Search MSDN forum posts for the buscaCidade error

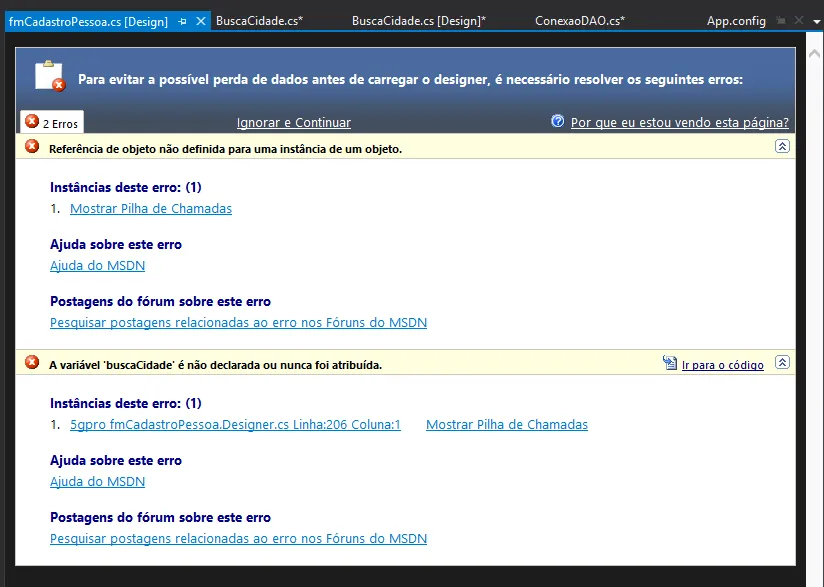238,538
